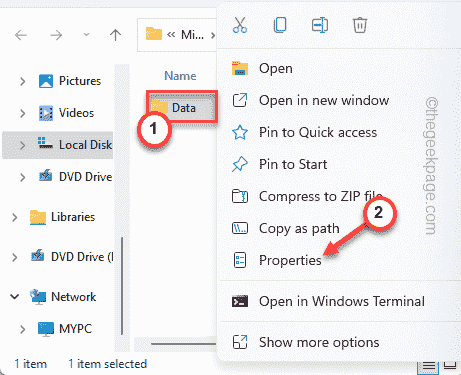The height and width of the screenshot is (375, 461).
Task: Expand the DVD Drive ( node below Libraries
Action: point(15,257)
